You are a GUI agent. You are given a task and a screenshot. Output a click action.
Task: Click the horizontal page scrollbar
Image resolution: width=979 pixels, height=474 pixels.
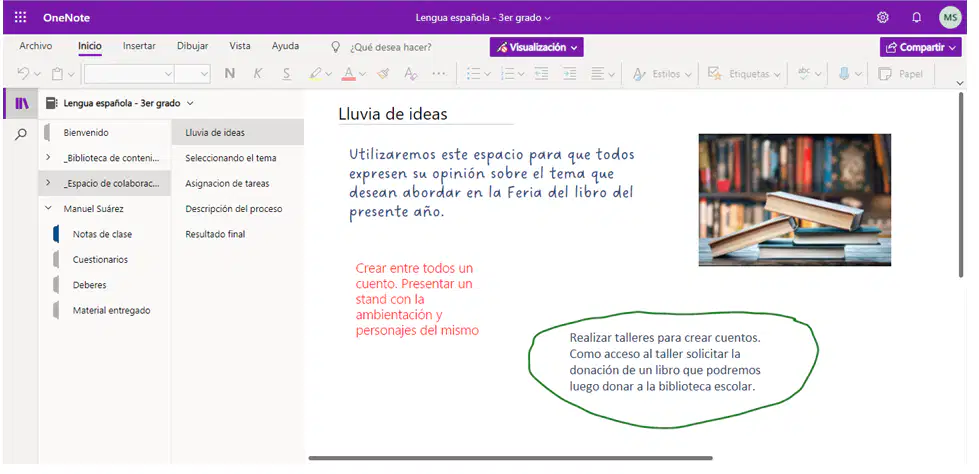[x=510, y=458]
